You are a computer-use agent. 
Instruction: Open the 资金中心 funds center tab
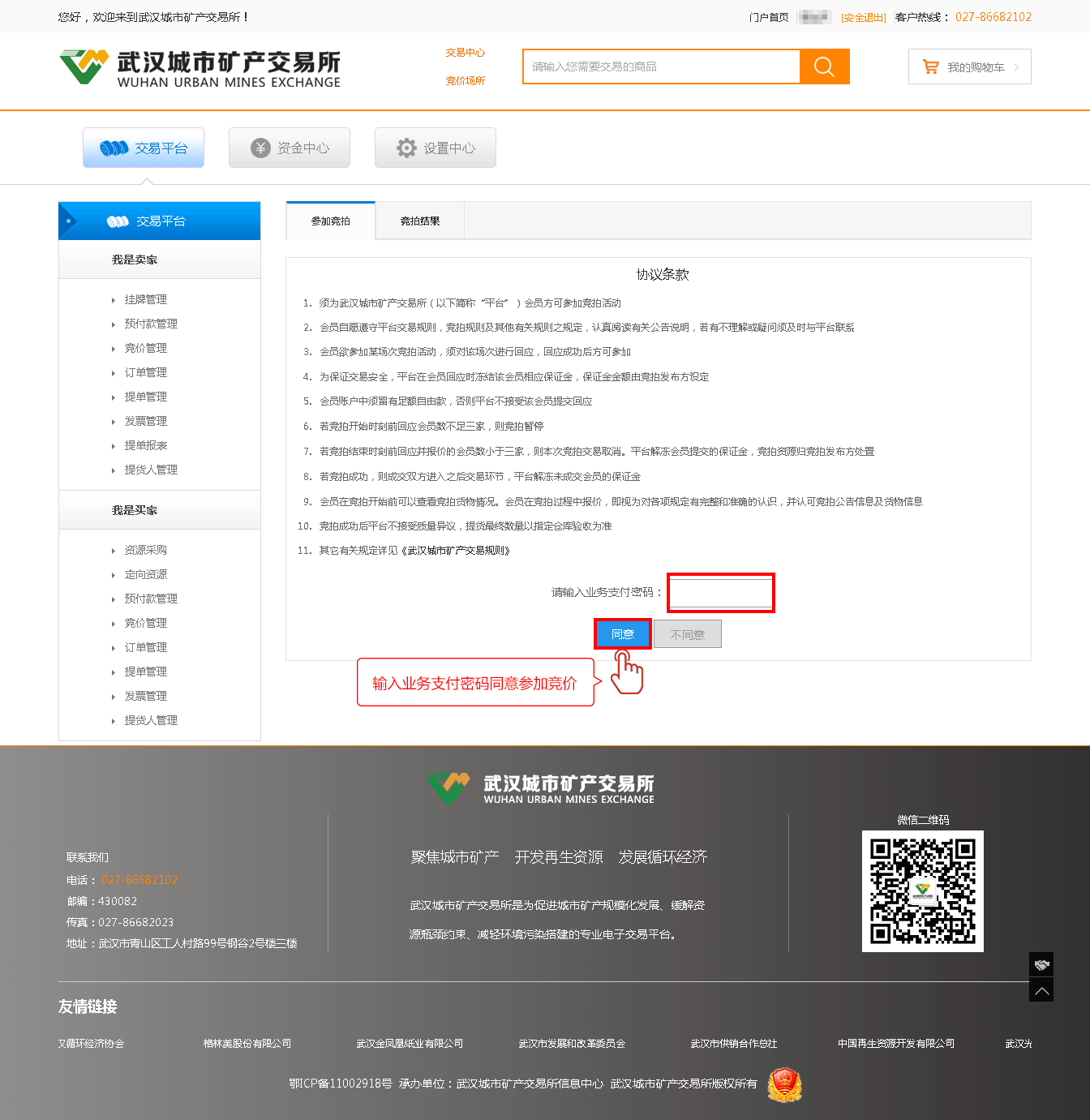[290, 148]
